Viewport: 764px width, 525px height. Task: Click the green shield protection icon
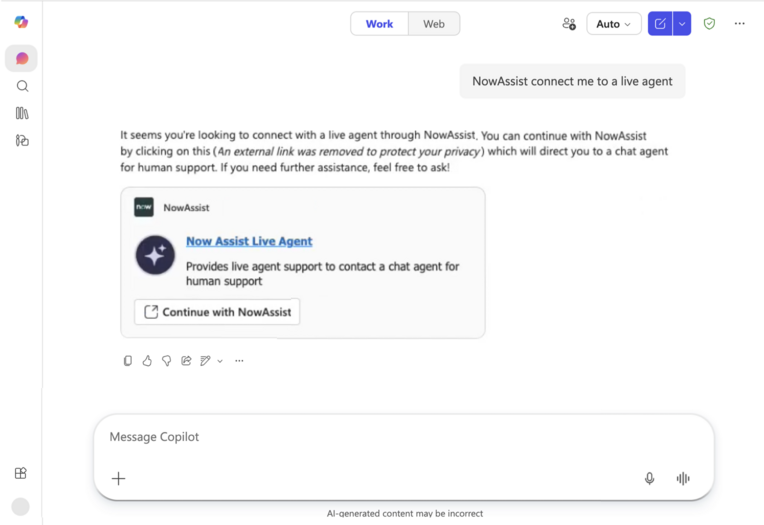click(x=709, y=23)
